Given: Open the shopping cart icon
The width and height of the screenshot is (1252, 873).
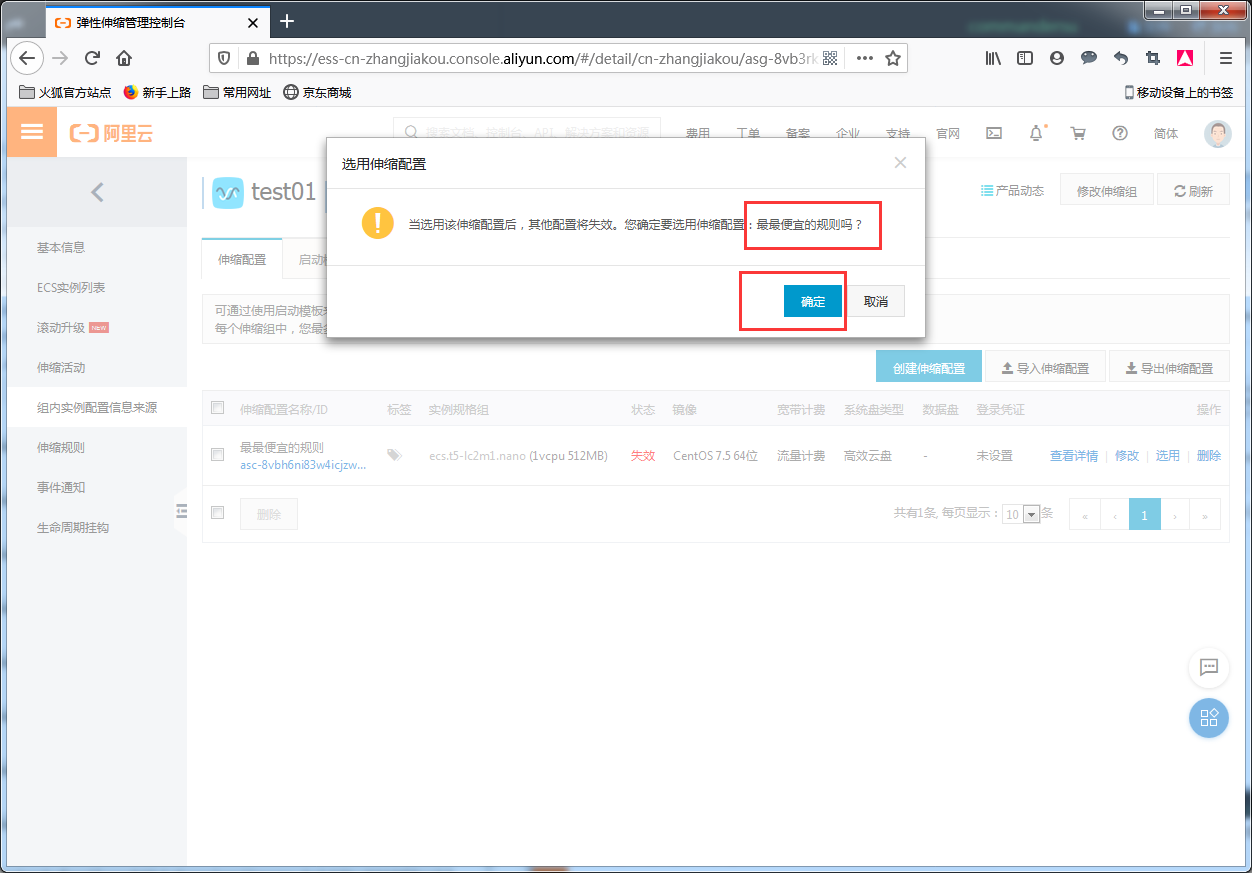Looking at the screenshot, I should [x=1077, y=133].
